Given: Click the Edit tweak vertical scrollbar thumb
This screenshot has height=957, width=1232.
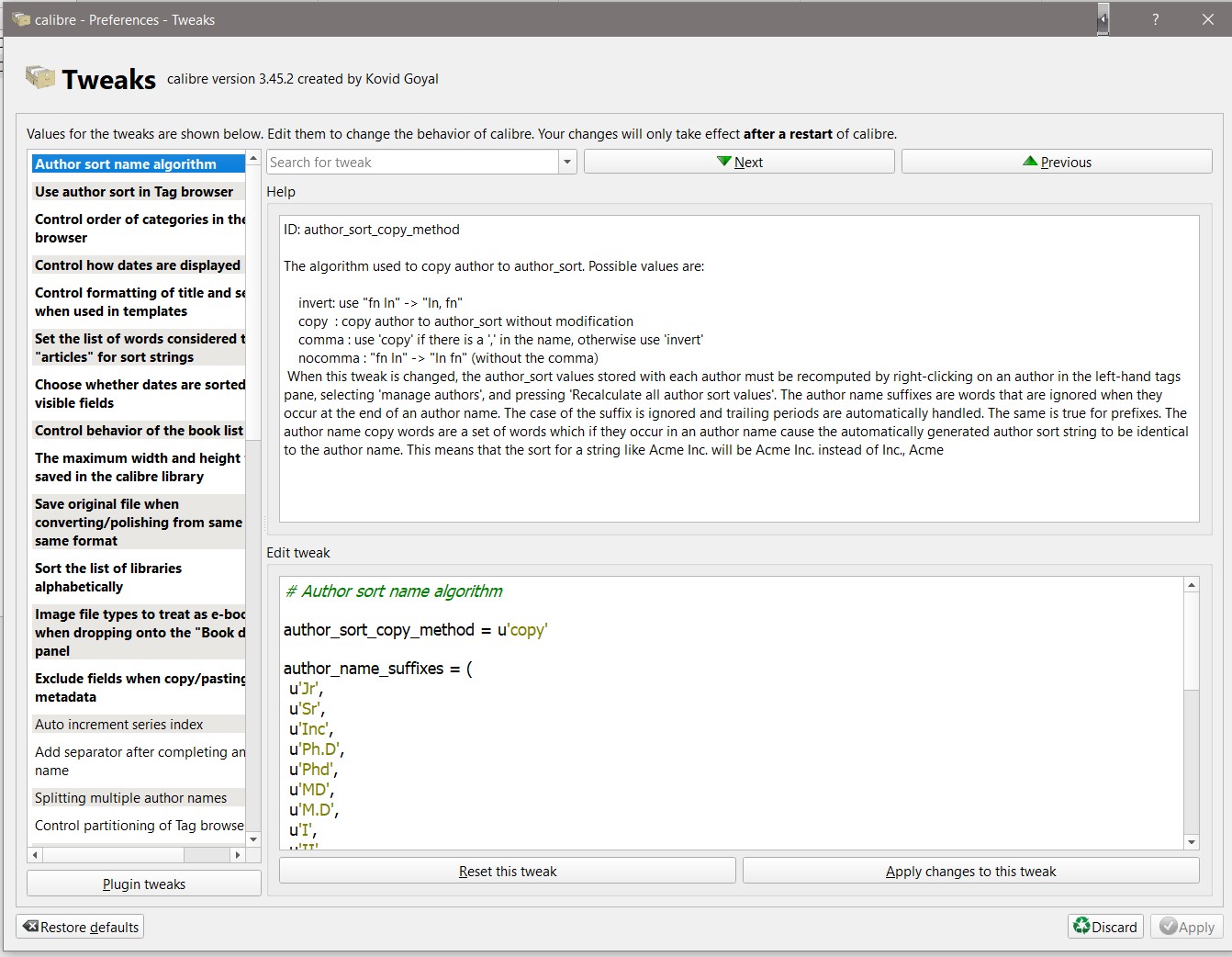Looking at the screenshot, I should coord(1192,641).
